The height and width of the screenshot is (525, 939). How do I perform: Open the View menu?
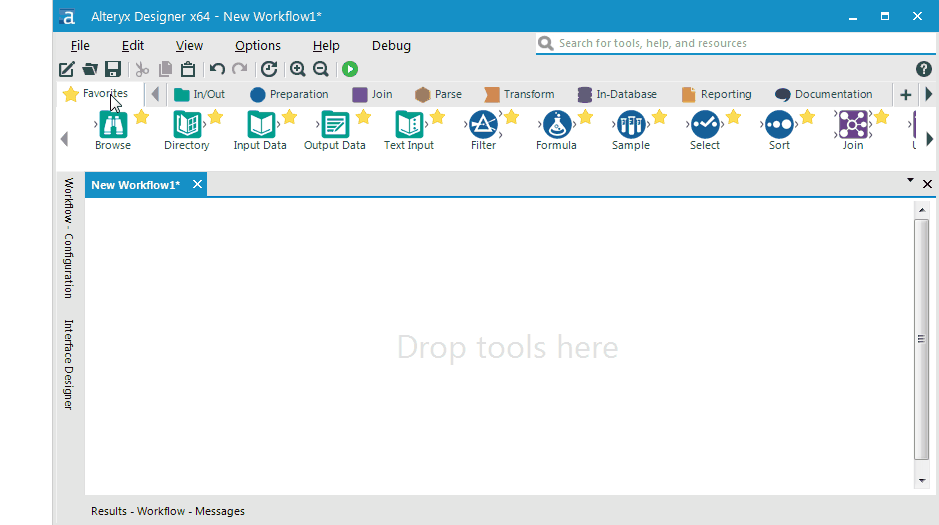click(189, 45)
